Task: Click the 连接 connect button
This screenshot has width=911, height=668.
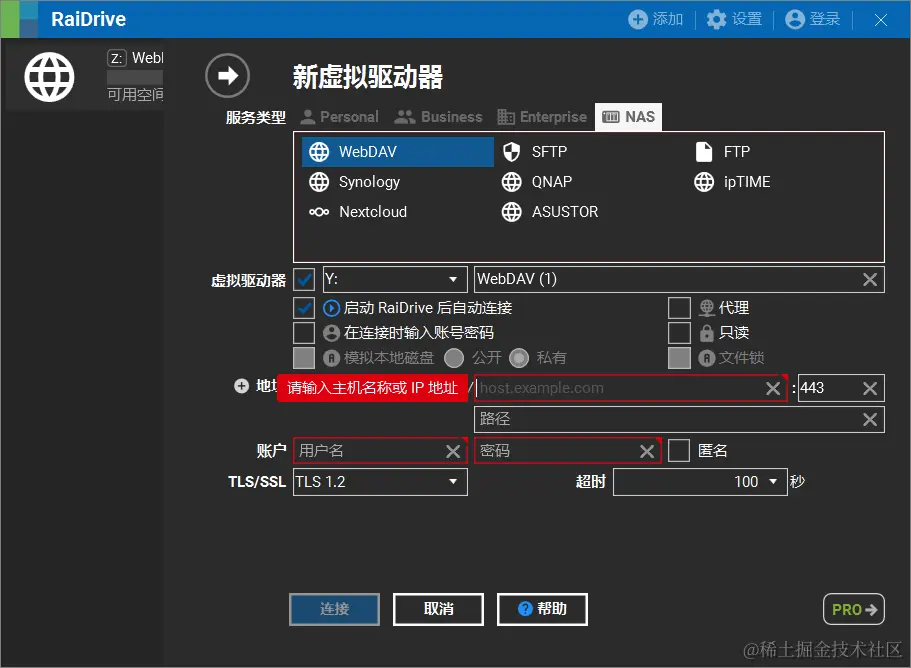Action: 334,609
